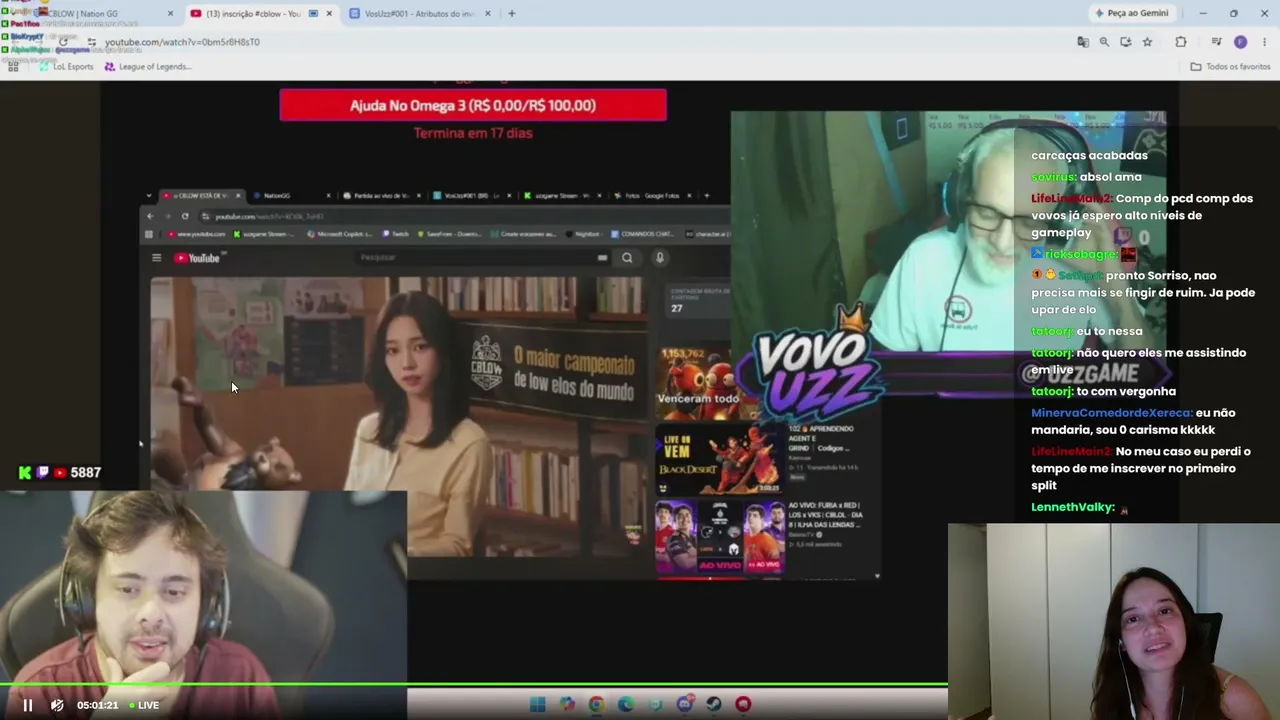Click the streamed taskbar Discord icon
The height and width of the screenshot is (720, 1280).
pos(685,704)
